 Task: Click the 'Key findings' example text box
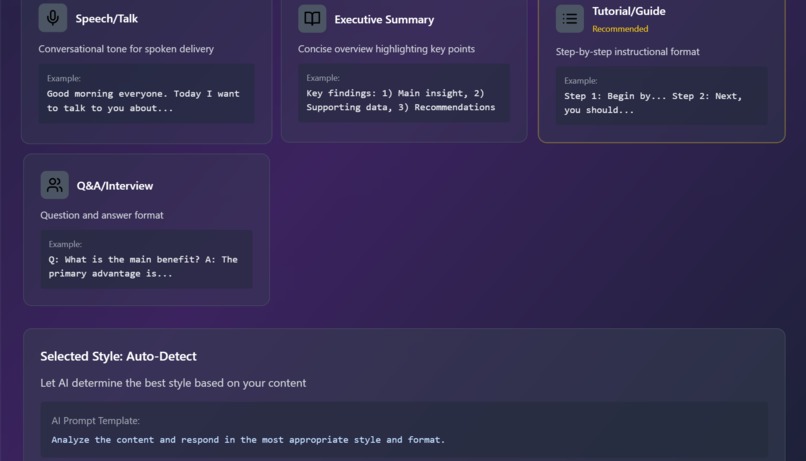coord(404,93)
